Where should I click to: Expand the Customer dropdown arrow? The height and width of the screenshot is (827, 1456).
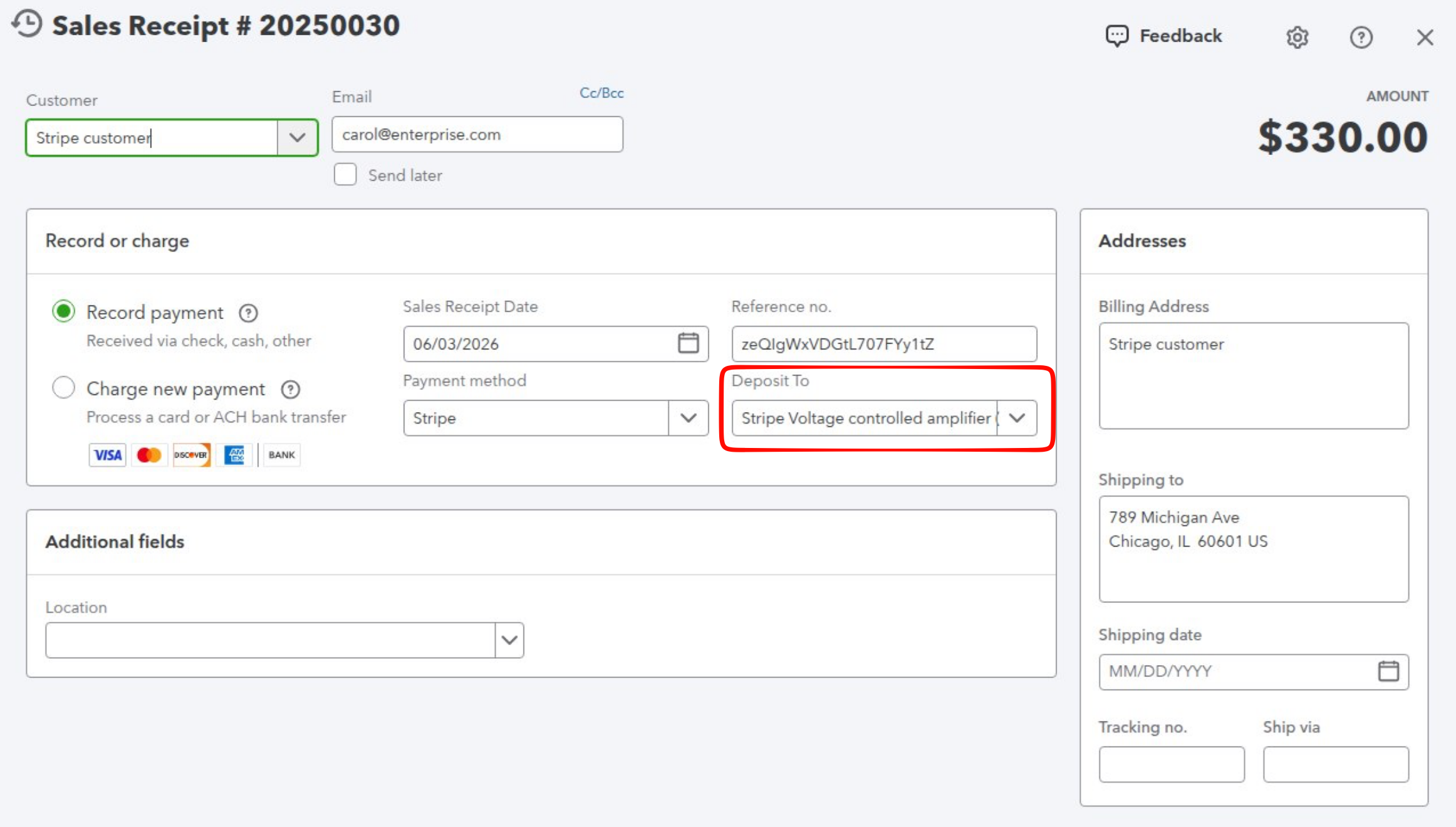pos(297,137)
